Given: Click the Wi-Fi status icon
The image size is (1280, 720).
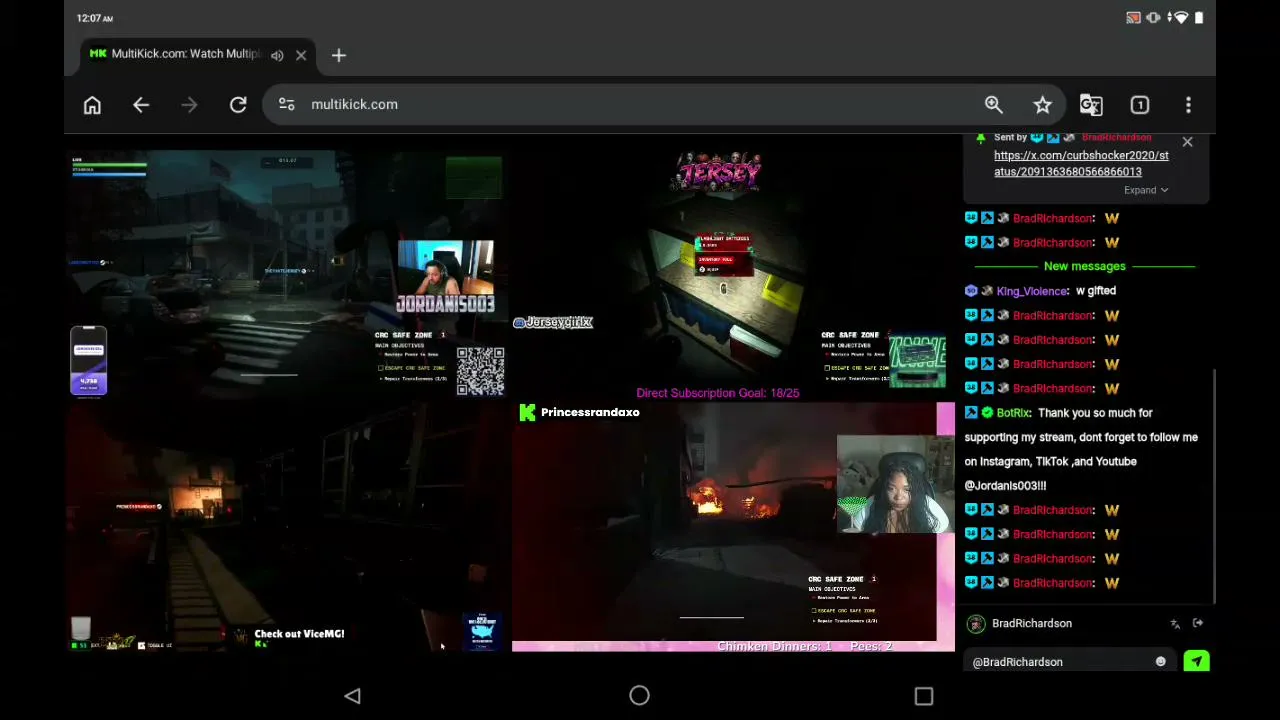Looking at the screenshot, I should [1180, 18].
